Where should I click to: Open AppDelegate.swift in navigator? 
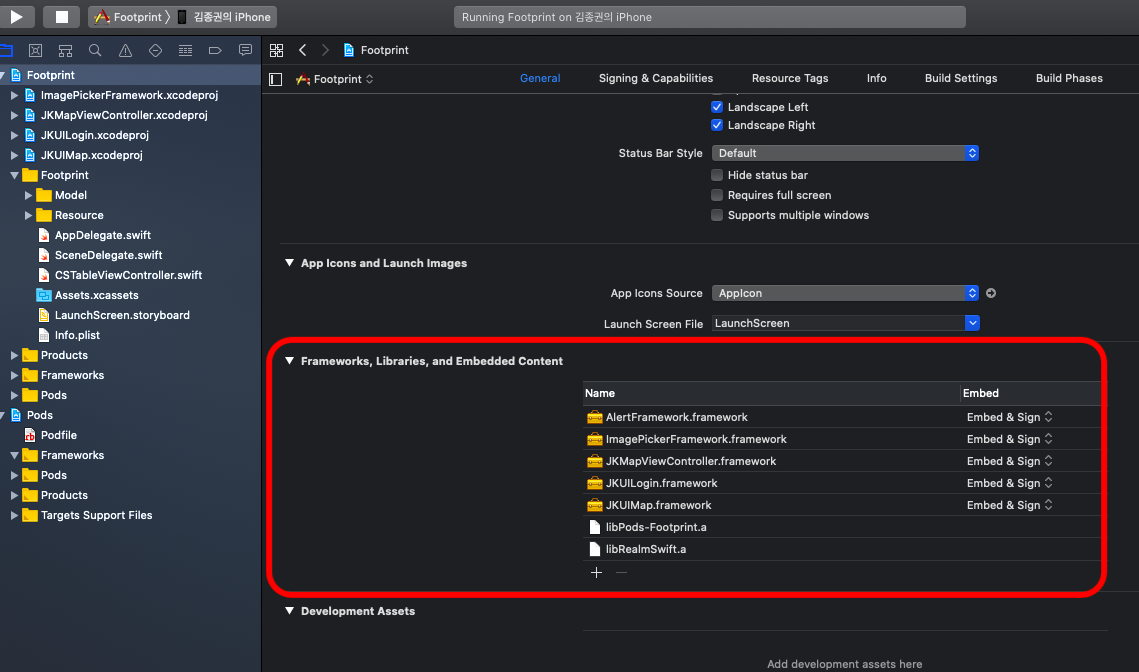pyautogui.click(x=102, y=235)
